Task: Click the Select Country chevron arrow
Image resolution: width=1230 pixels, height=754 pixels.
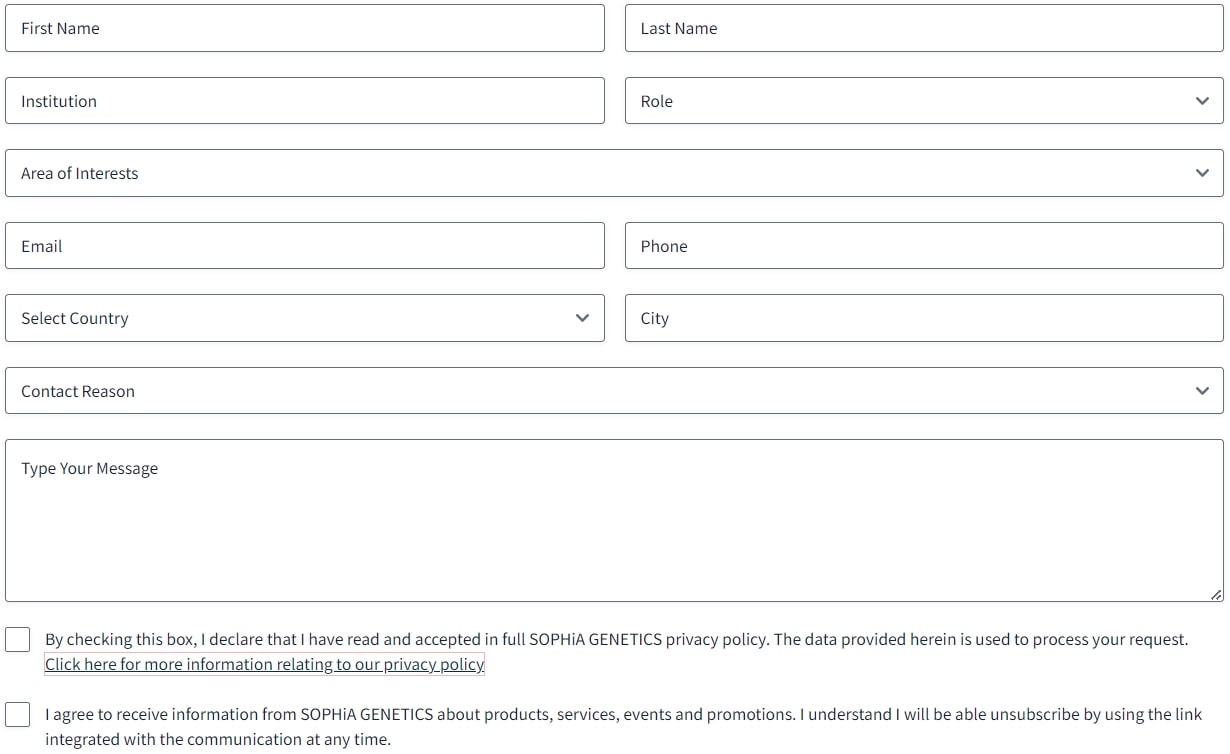Action: [583, 318]
